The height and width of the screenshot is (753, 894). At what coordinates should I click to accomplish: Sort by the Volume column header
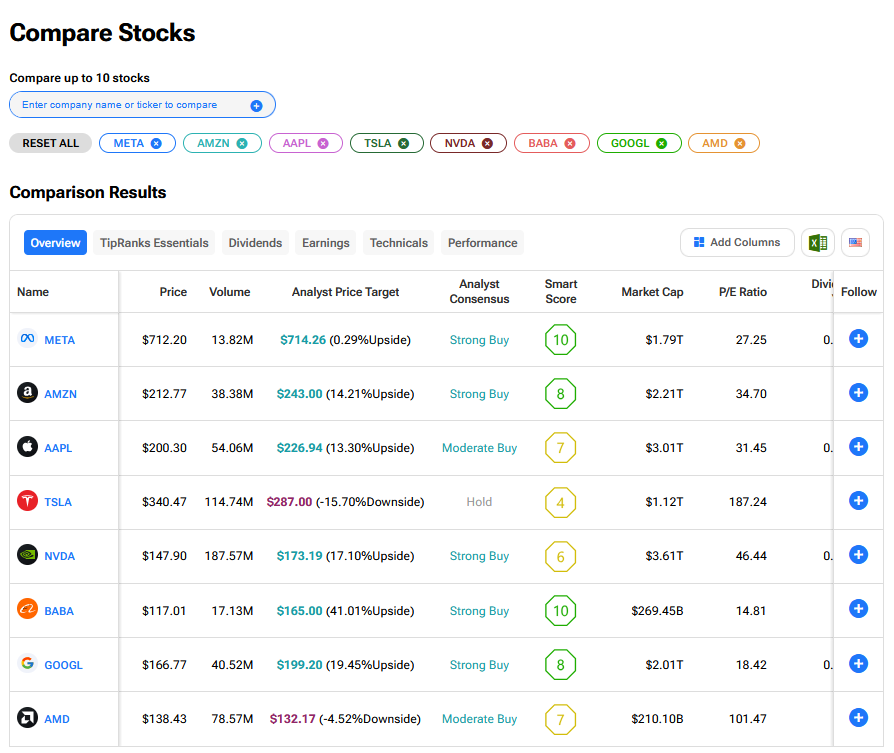click(230, 292)
